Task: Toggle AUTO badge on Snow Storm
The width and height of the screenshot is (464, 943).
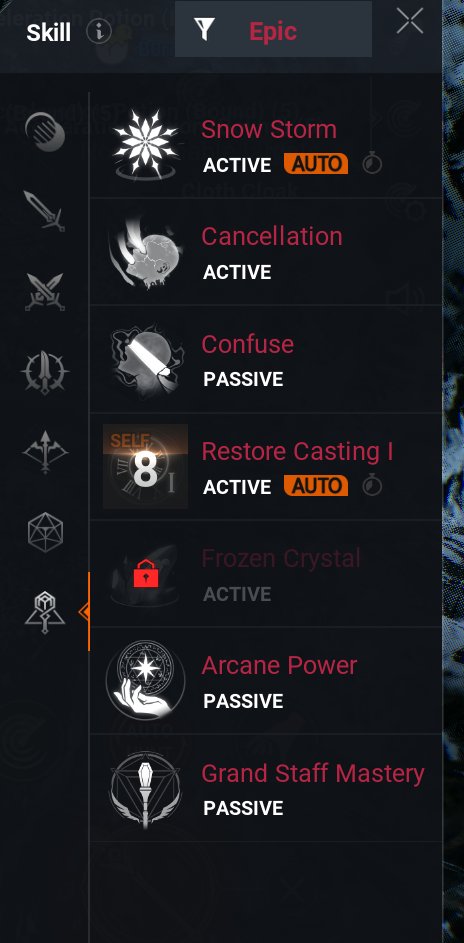Action: (316, 164)
